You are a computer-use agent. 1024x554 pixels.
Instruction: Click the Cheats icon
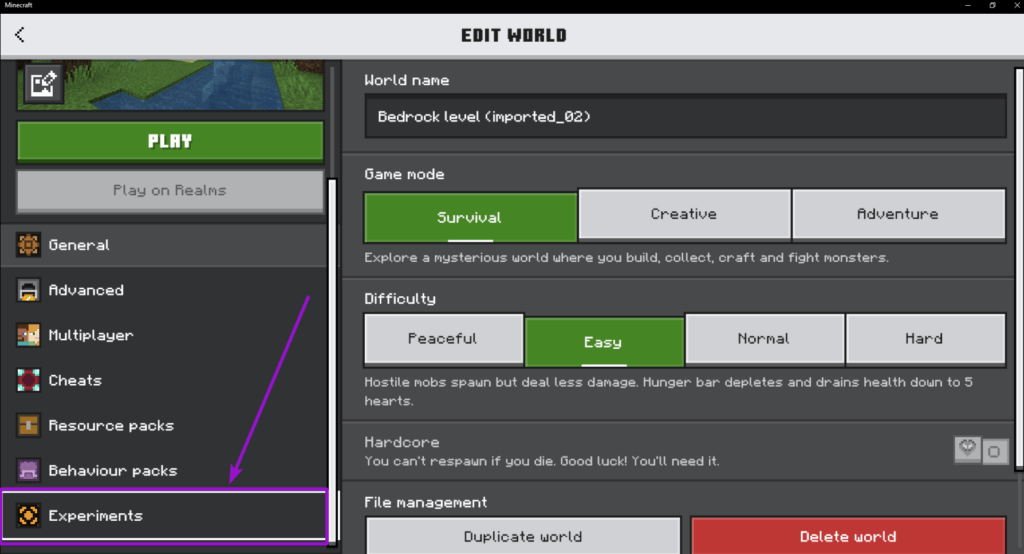pos(28,380)
